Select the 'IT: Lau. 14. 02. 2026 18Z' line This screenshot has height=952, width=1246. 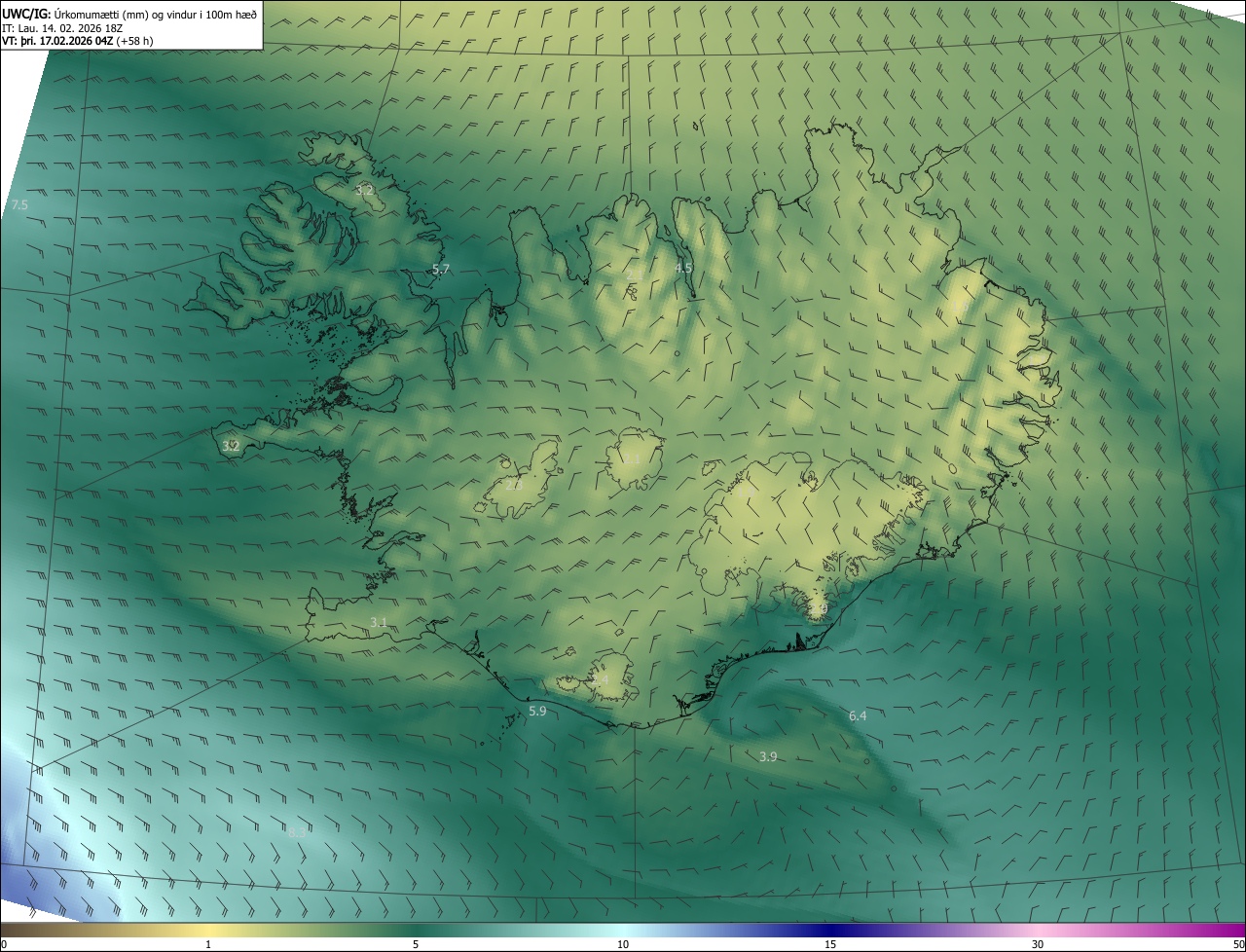pos(62,28)
